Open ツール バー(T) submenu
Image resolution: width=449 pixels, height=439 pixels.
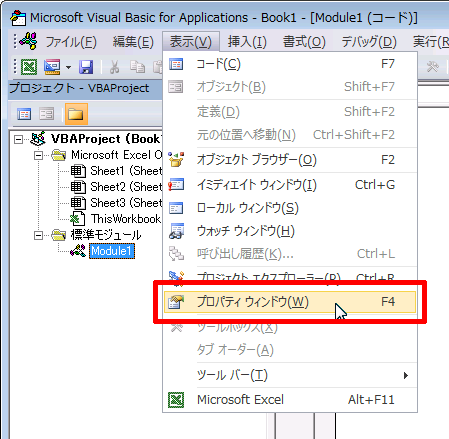(x=290, y=376)
